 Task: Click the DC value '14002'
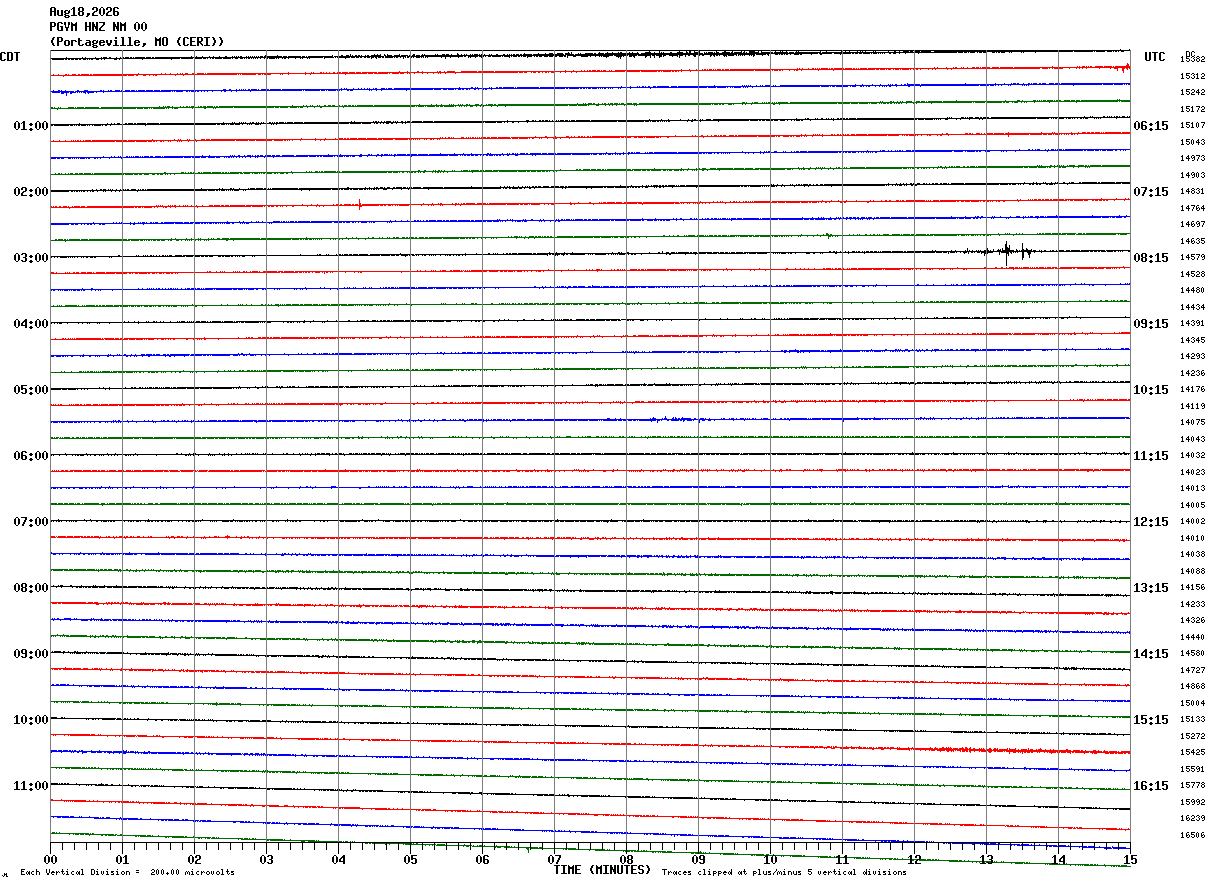pyautogui.click(x=1192, y=522)
